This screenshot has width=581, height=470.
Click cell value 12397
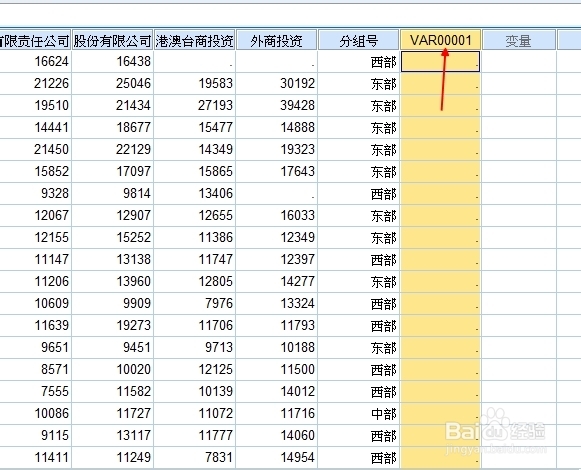click(298, 259)
